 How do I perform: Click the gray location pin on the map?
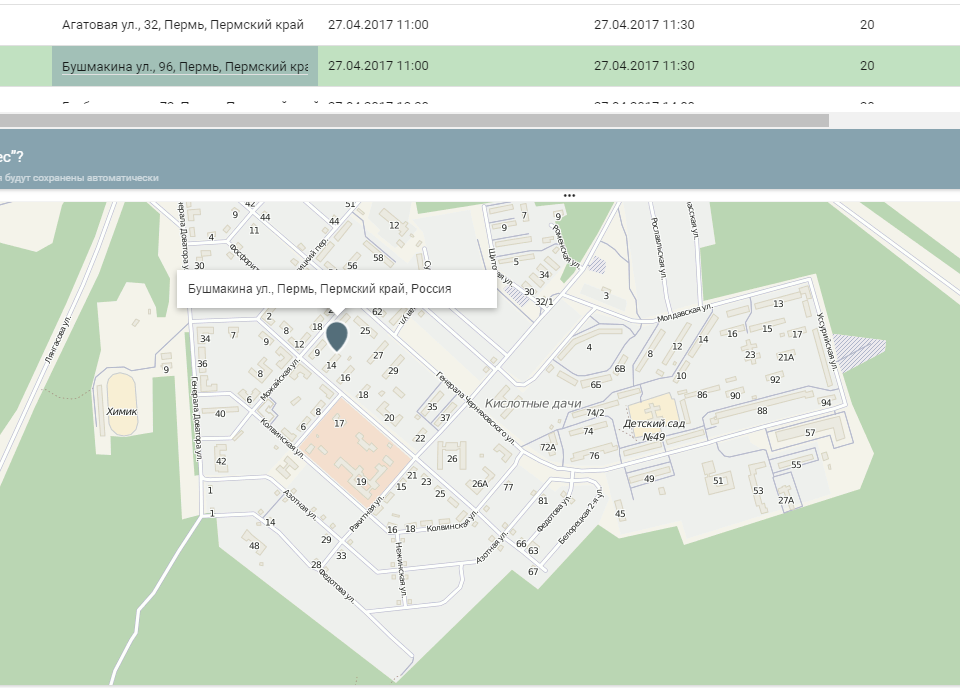click(337, 334)
